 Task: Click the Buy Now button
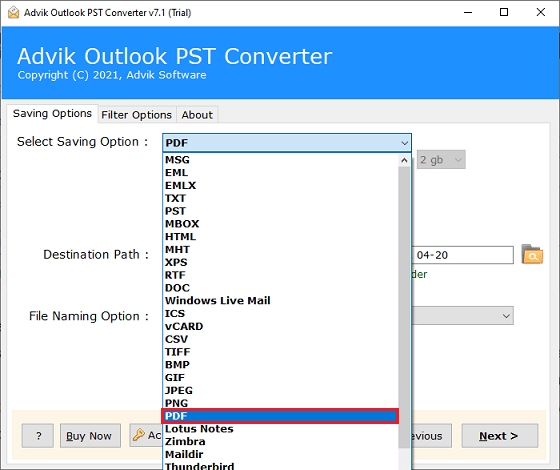[90, 436]
